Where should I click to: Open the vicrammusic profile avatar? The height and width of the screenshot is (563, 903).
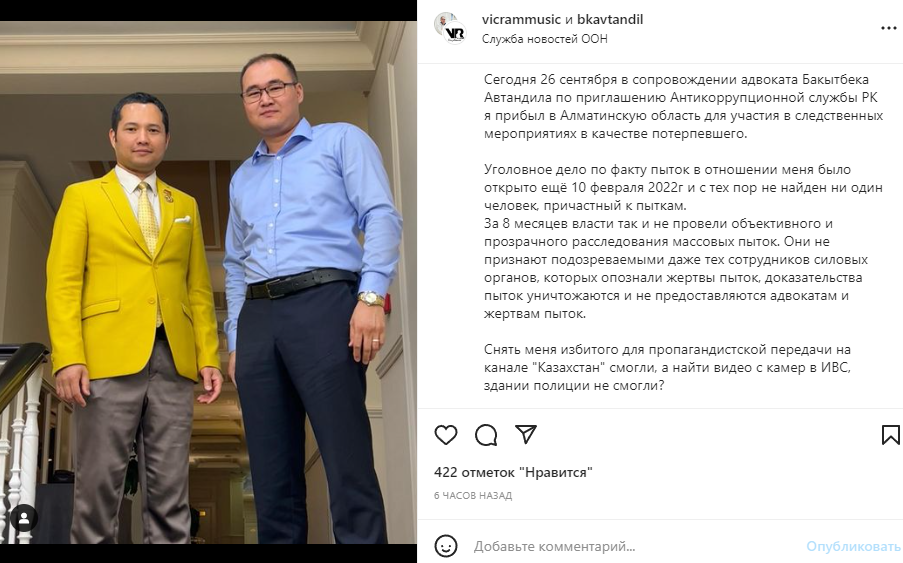point(450,28)
